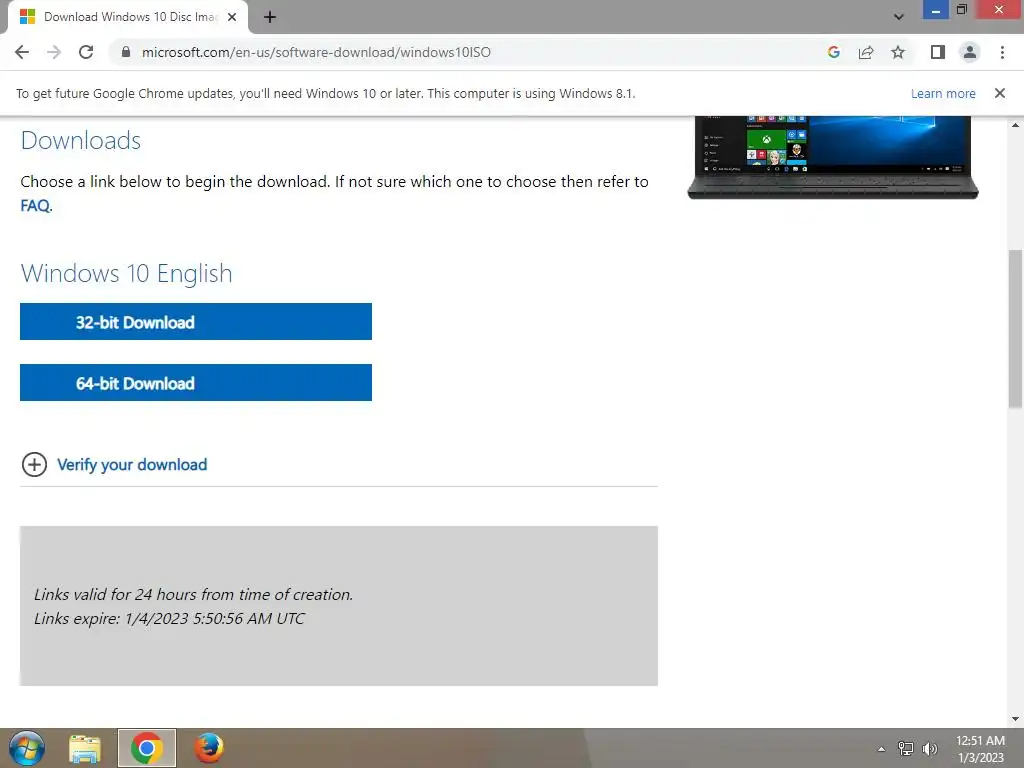The width and height of the screenshot is (1024, 768).
Task: Click the scrollbar up arrow
Action: click(x=1015, y=124)
